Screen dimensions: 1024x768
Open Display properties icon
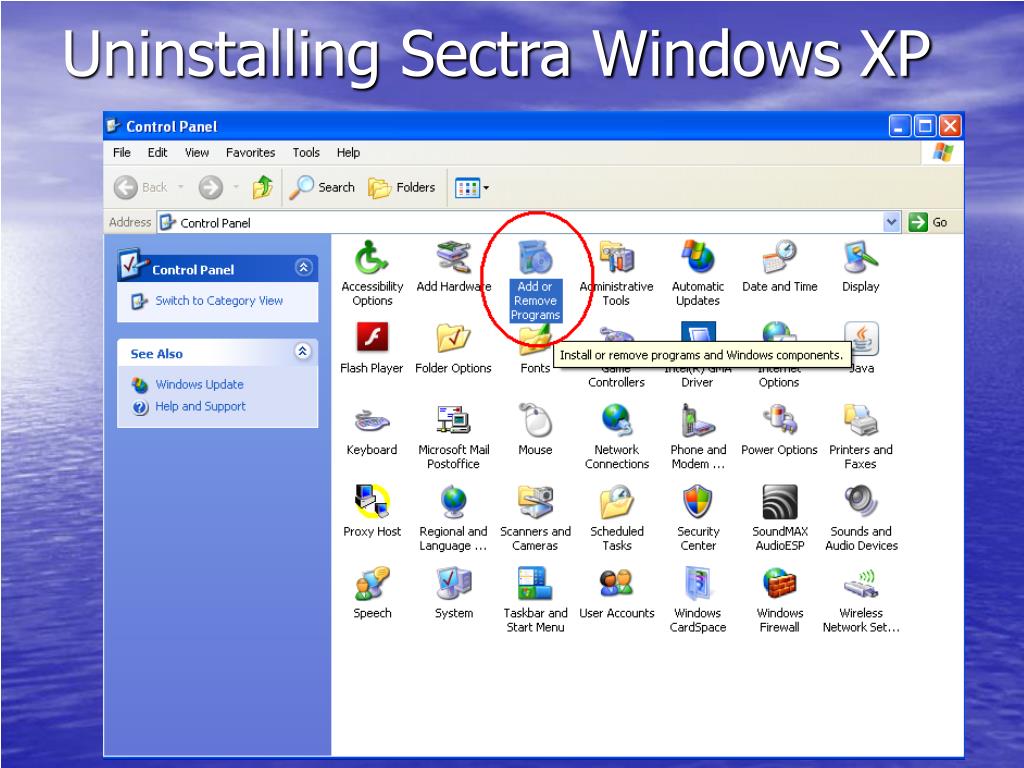coord(860,258)
